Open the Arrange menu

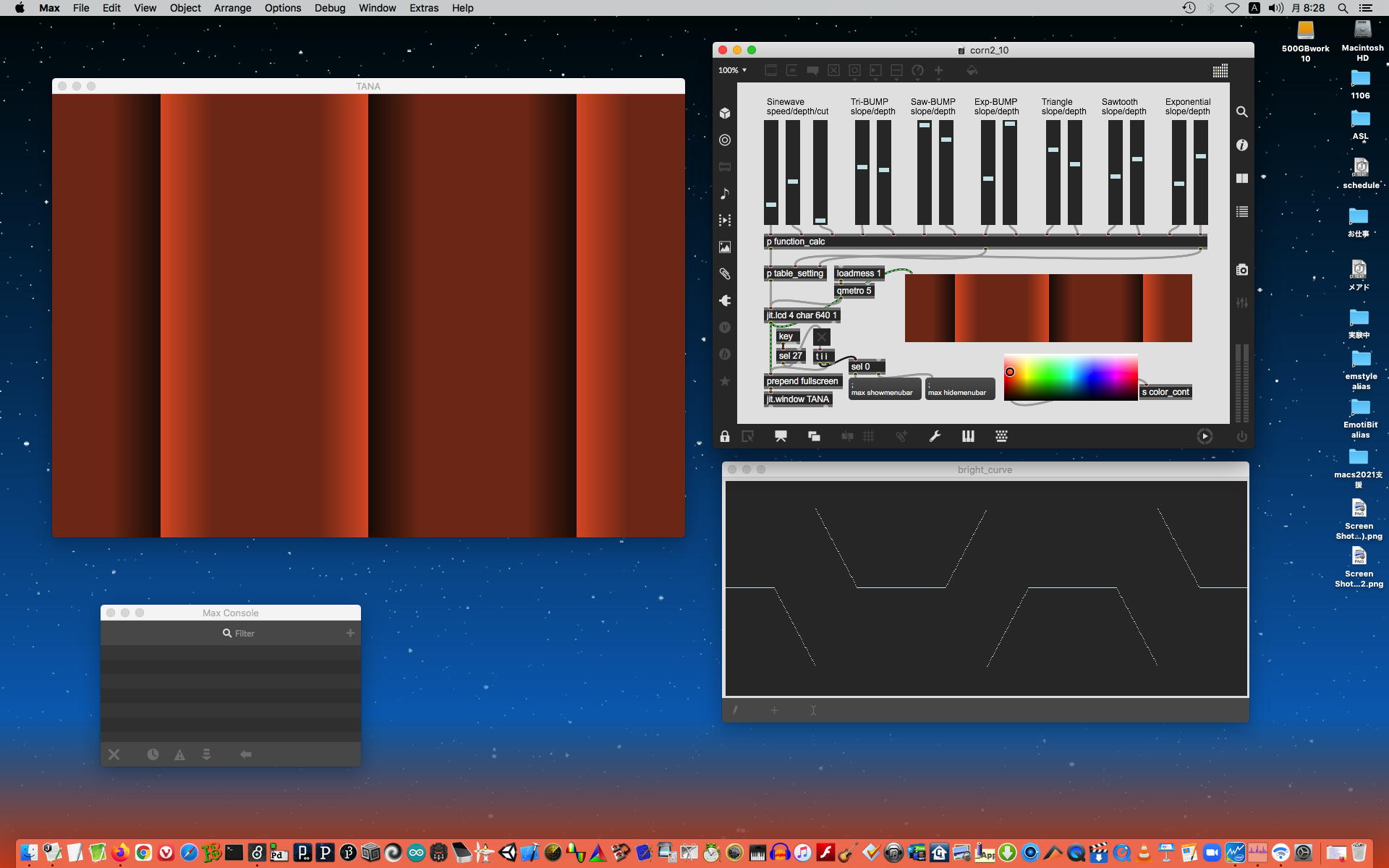[x=232, y=8]
